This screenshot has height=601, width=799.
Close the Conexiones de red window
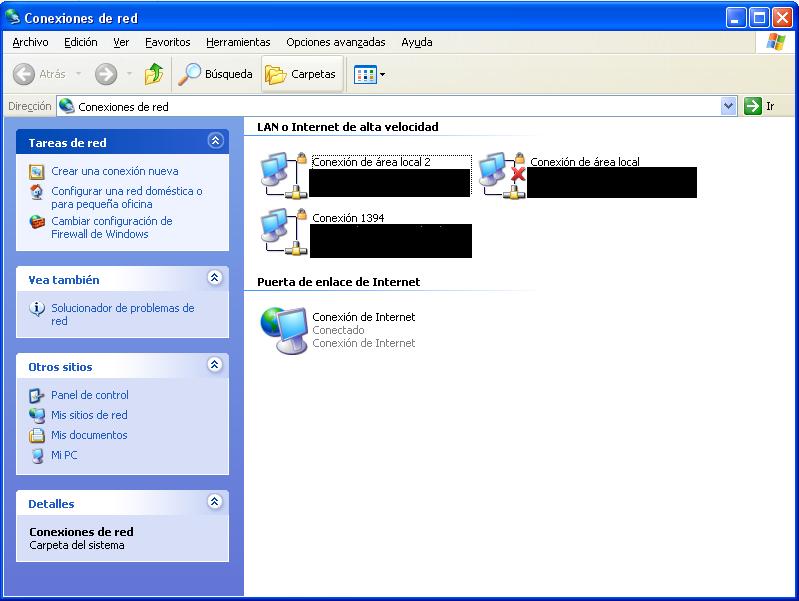click(782, 18)
